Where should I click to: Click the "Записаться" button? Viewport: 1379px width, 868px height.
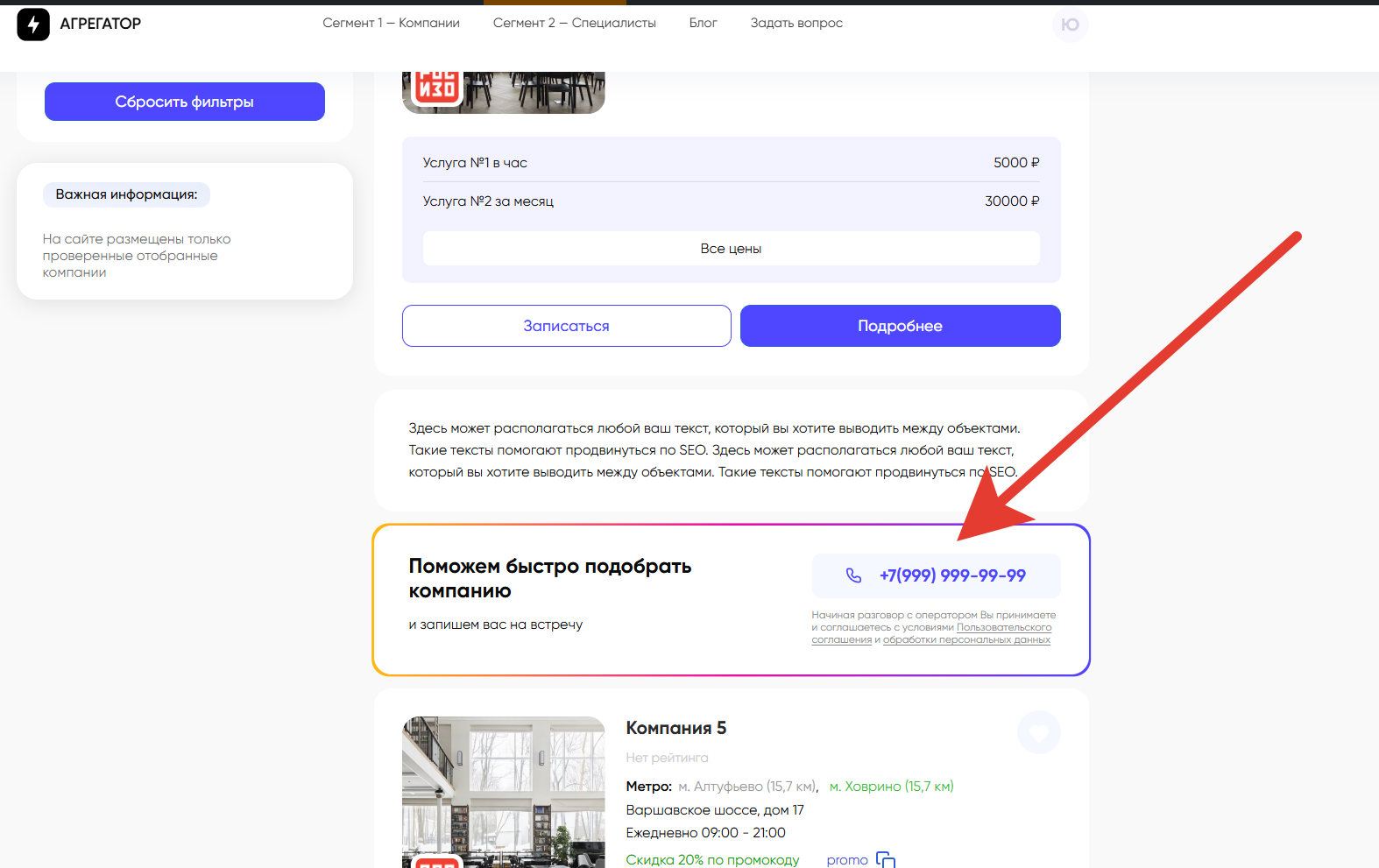[566, 326]
